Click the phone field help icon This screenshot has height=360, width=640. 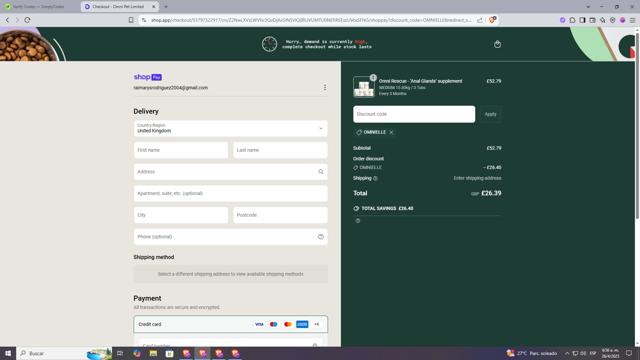coord(321,237)
